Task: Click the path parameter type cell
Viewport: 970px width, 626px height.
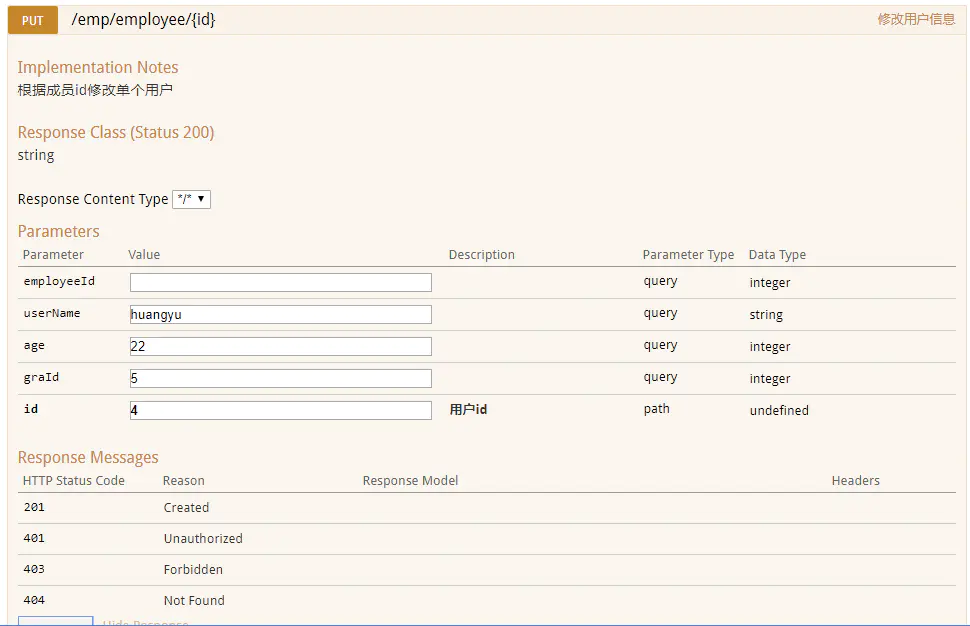Action: pyautogui.click(x=656, y=409)
